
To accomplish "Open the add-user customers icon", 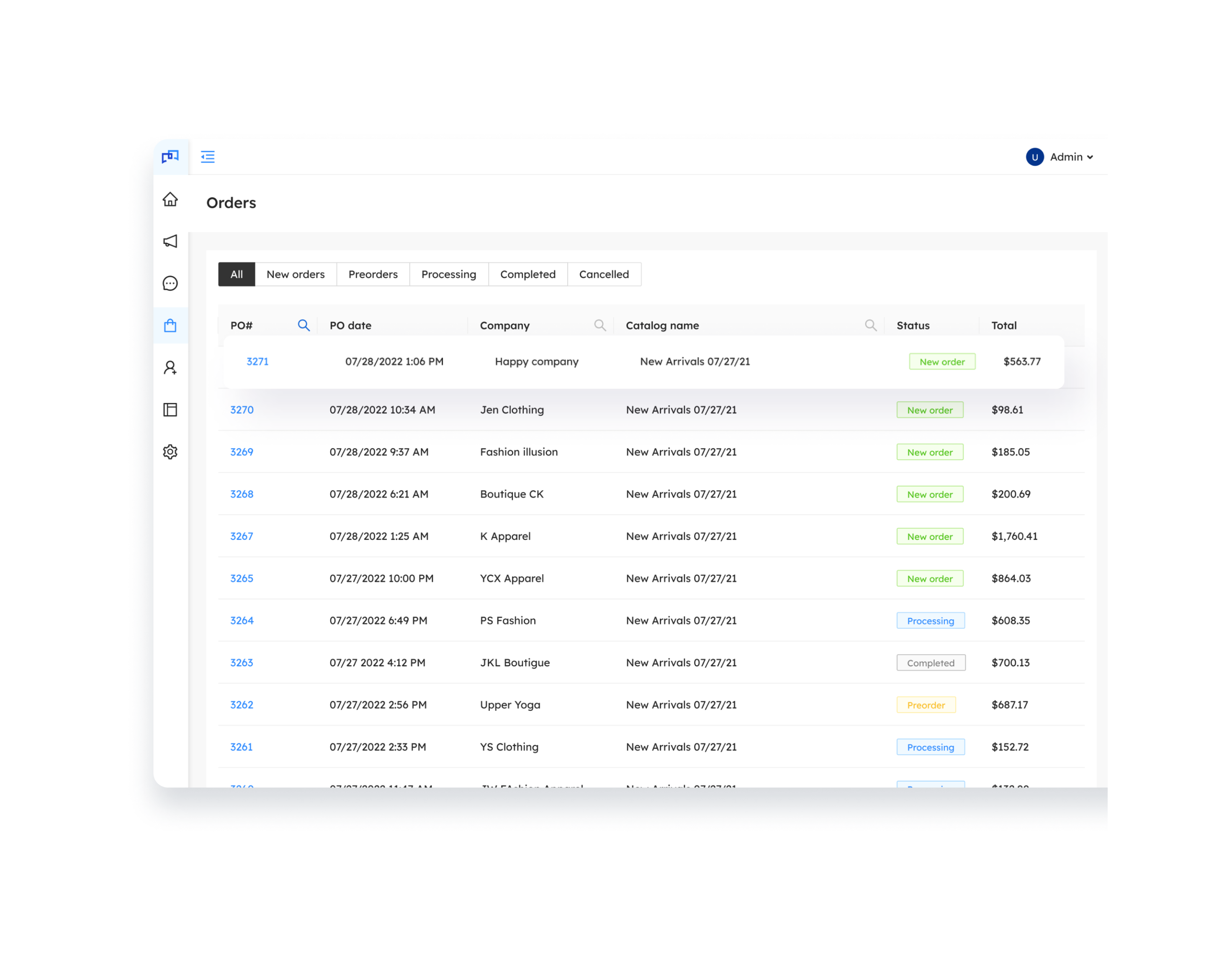I will [x=170, y=368].
